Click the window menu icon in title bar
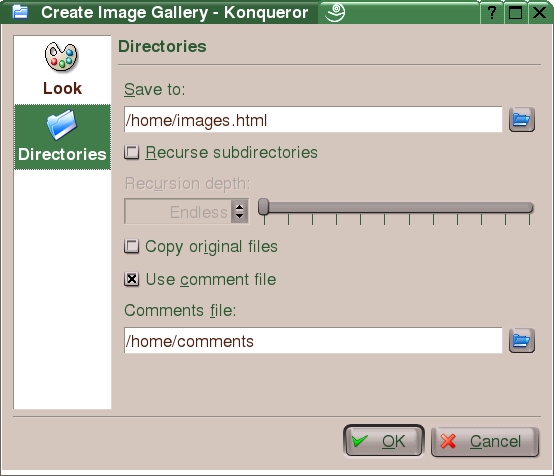This screenshot has height=476, width=554. pyautogui.click(x=20, y=12)
